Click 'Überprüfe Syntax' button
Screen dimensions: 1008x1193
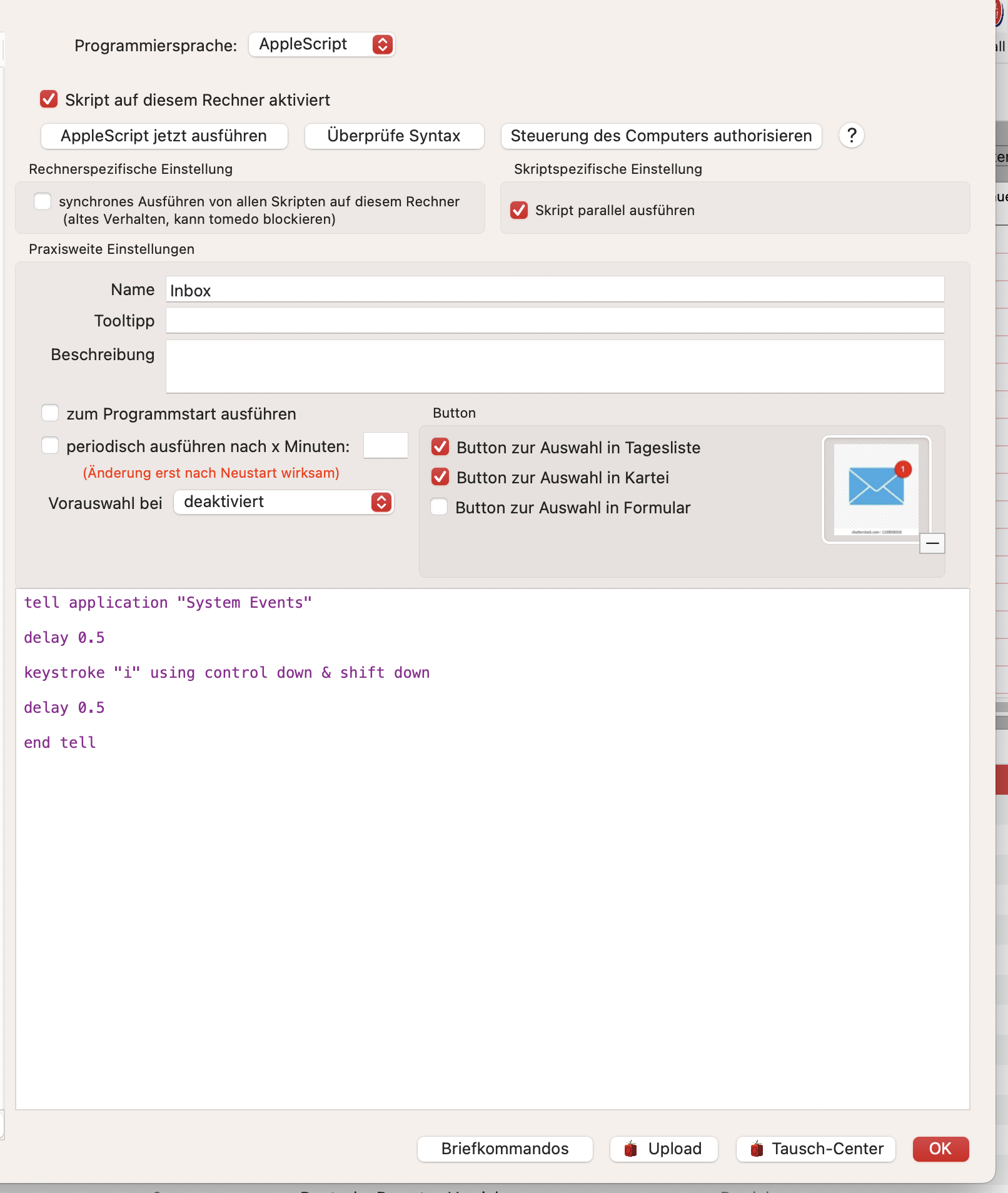pos(394,136)
